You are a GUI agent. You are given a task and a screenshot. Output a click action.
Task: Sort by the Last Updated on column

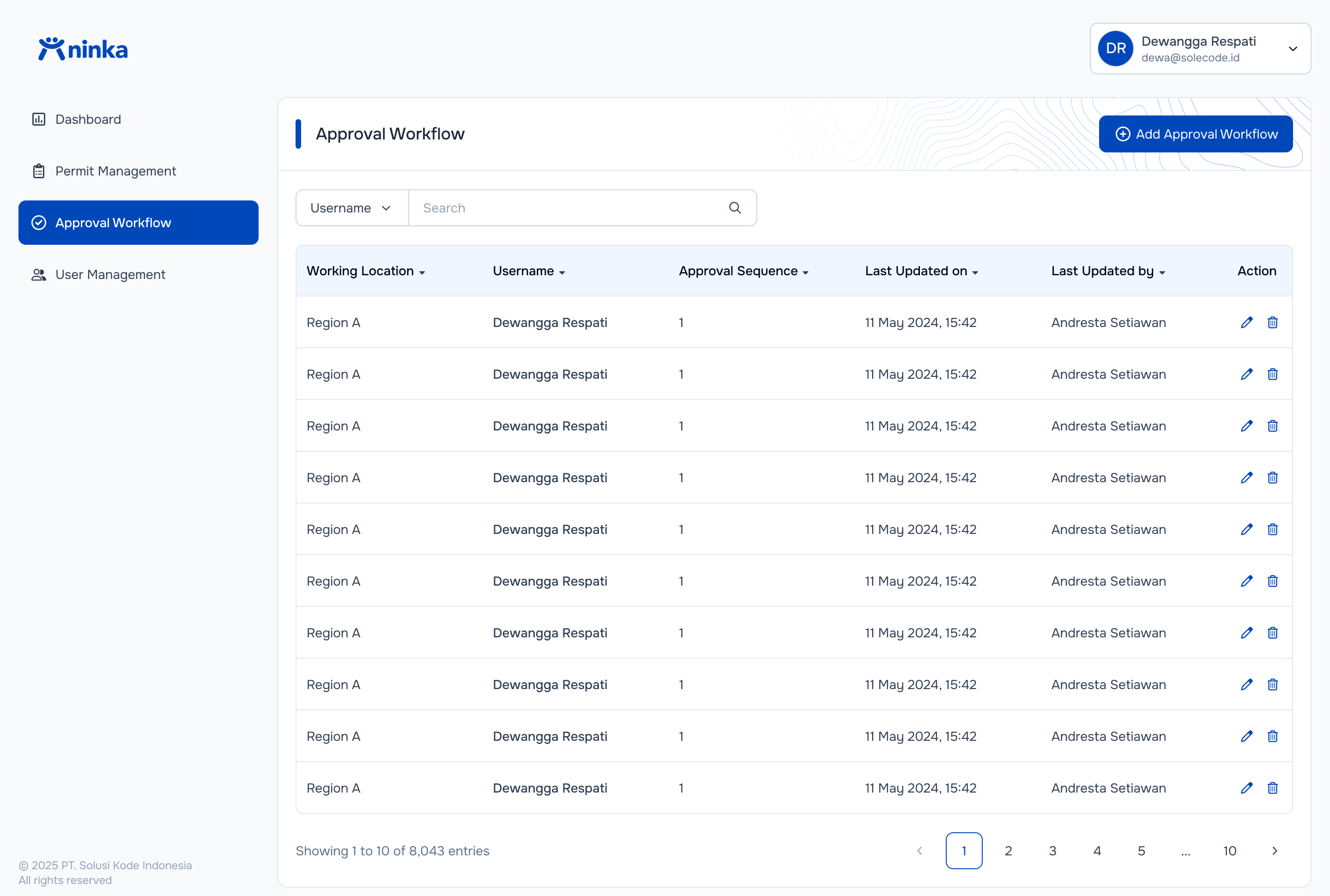(921, 271)
